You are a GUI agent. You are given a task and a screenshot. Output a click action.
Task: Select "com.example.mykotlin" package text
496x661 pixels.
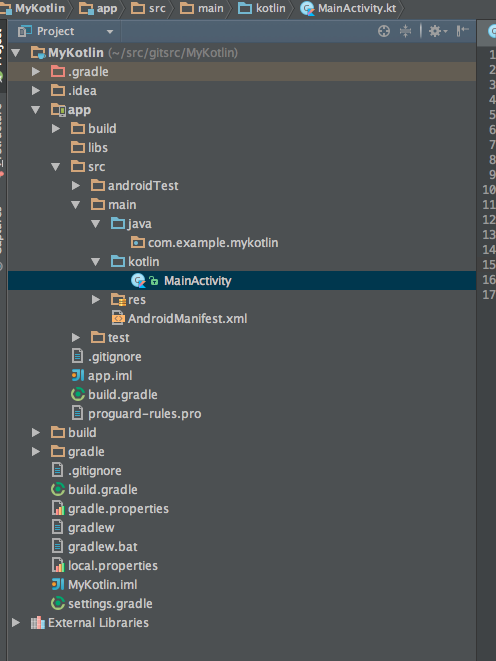point(213,243)
